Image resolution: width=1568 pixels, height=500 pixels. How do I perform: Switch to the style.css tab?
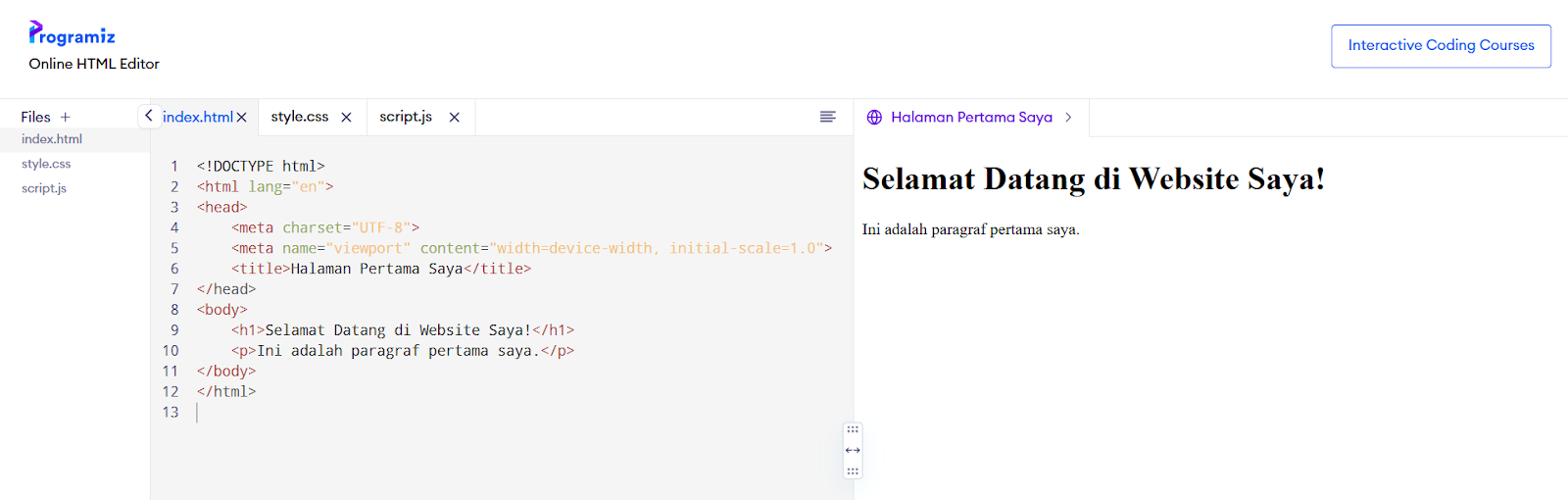coord(300,117)
